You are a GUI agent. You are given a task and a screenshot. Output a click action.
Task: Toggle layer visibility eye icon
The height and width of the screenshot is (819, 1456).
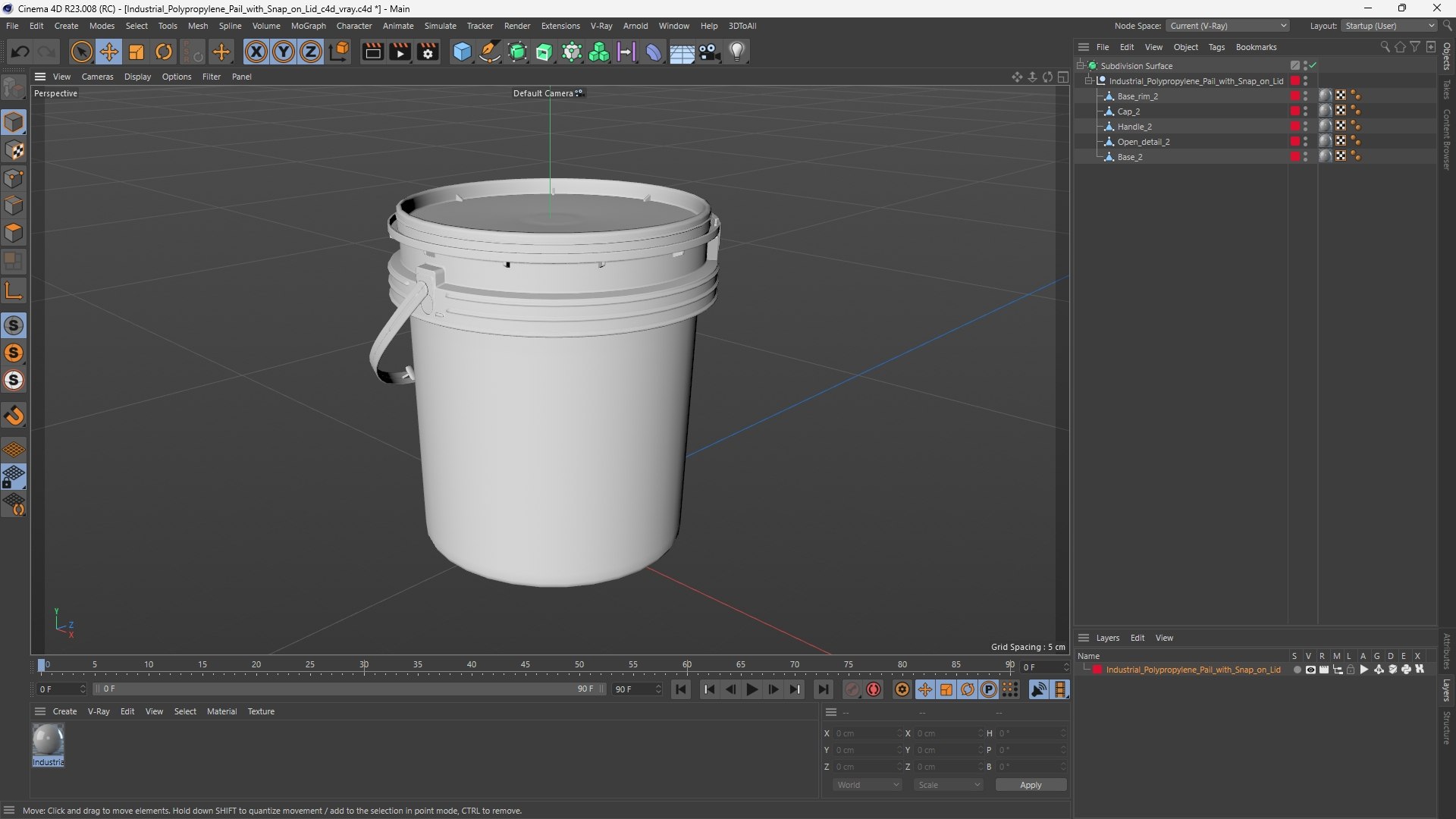pos(1310,670)
